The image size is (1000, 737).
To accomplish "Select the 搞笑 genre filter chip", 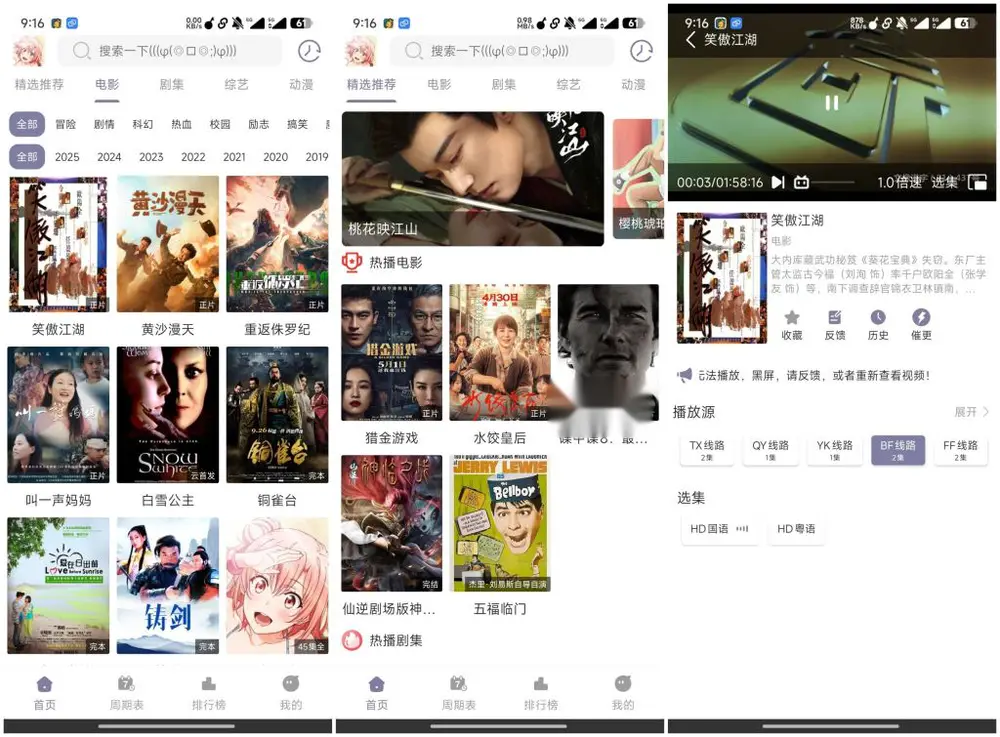I will [x=297, y=124].
